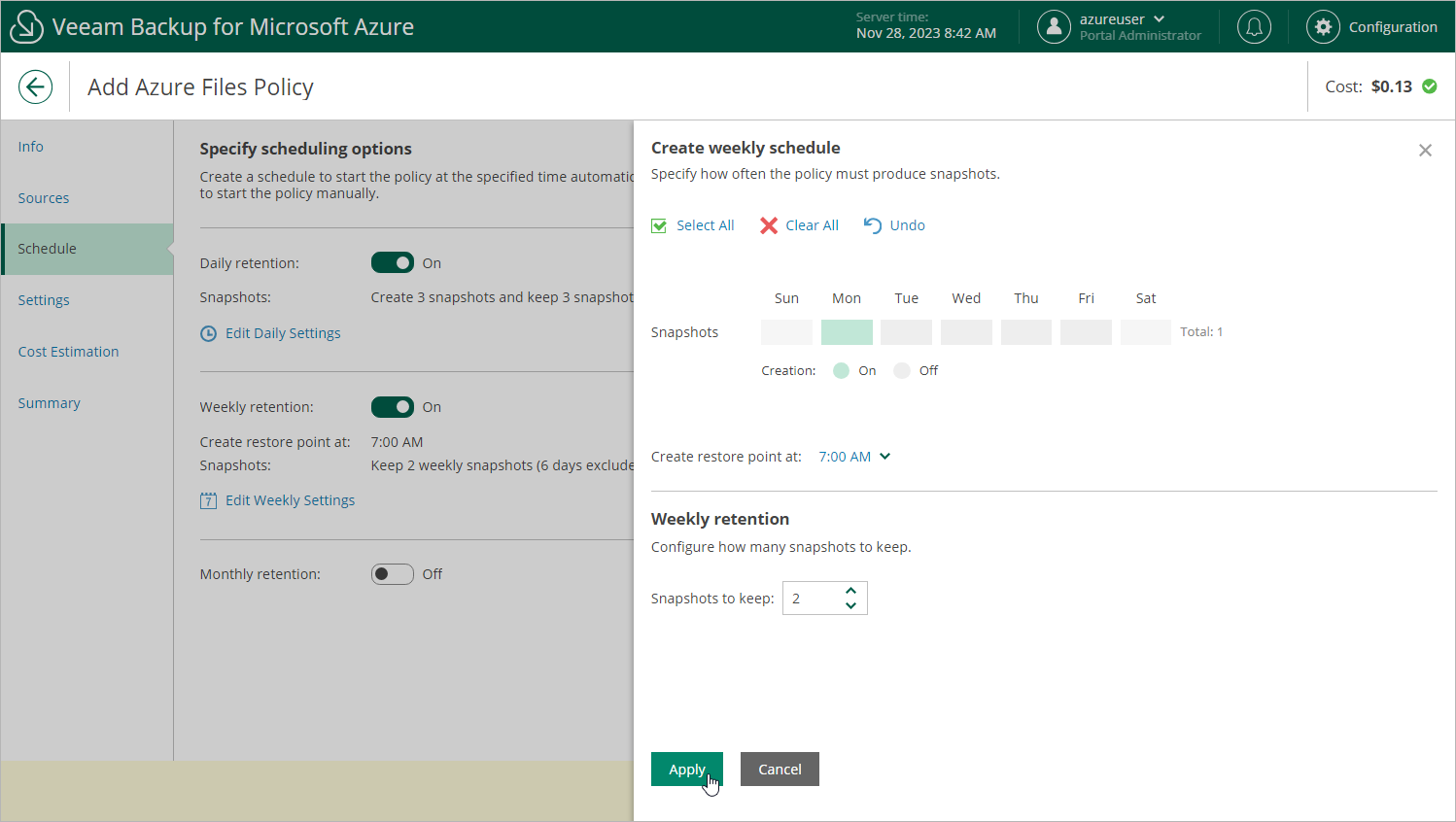Click the Cancel button
This screenshot has height=822, width=1456.
[780, 769]
